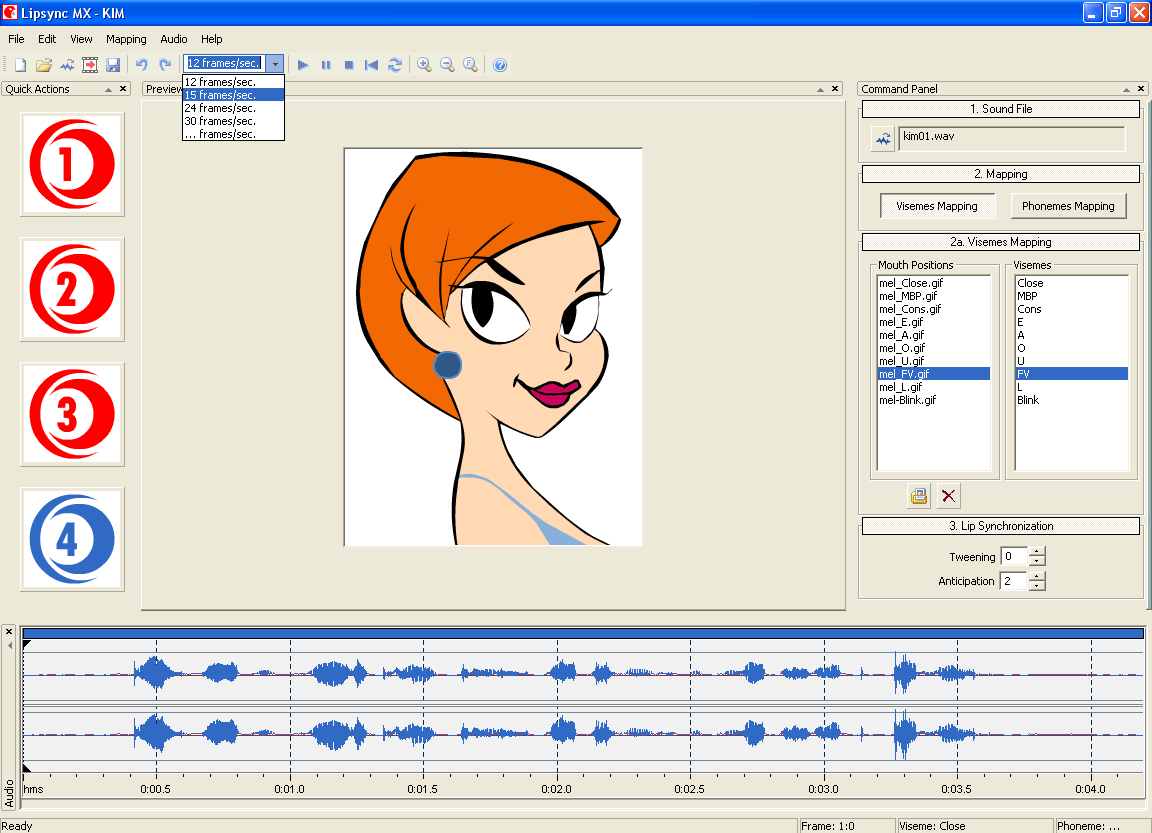This screenshot has height=833, width=1152.
Task: Click the rewind to start icon
Action: pos(371,64)
